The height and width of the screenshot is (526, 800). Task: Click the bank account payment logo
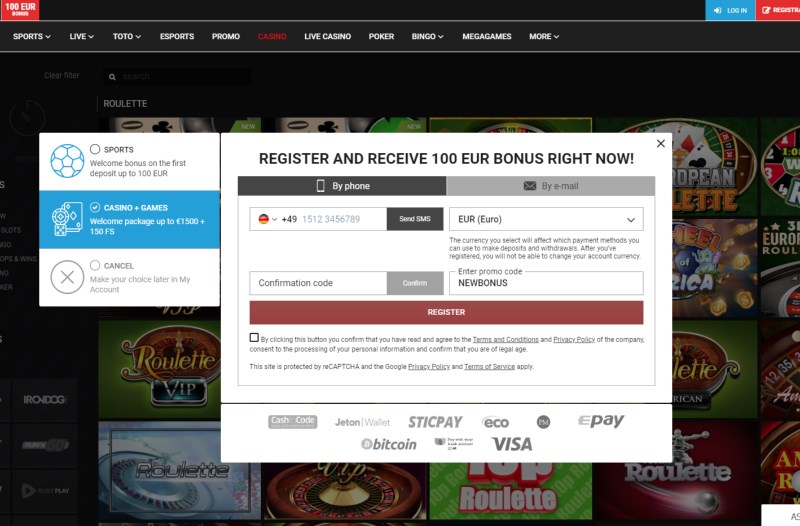point(454,443)
